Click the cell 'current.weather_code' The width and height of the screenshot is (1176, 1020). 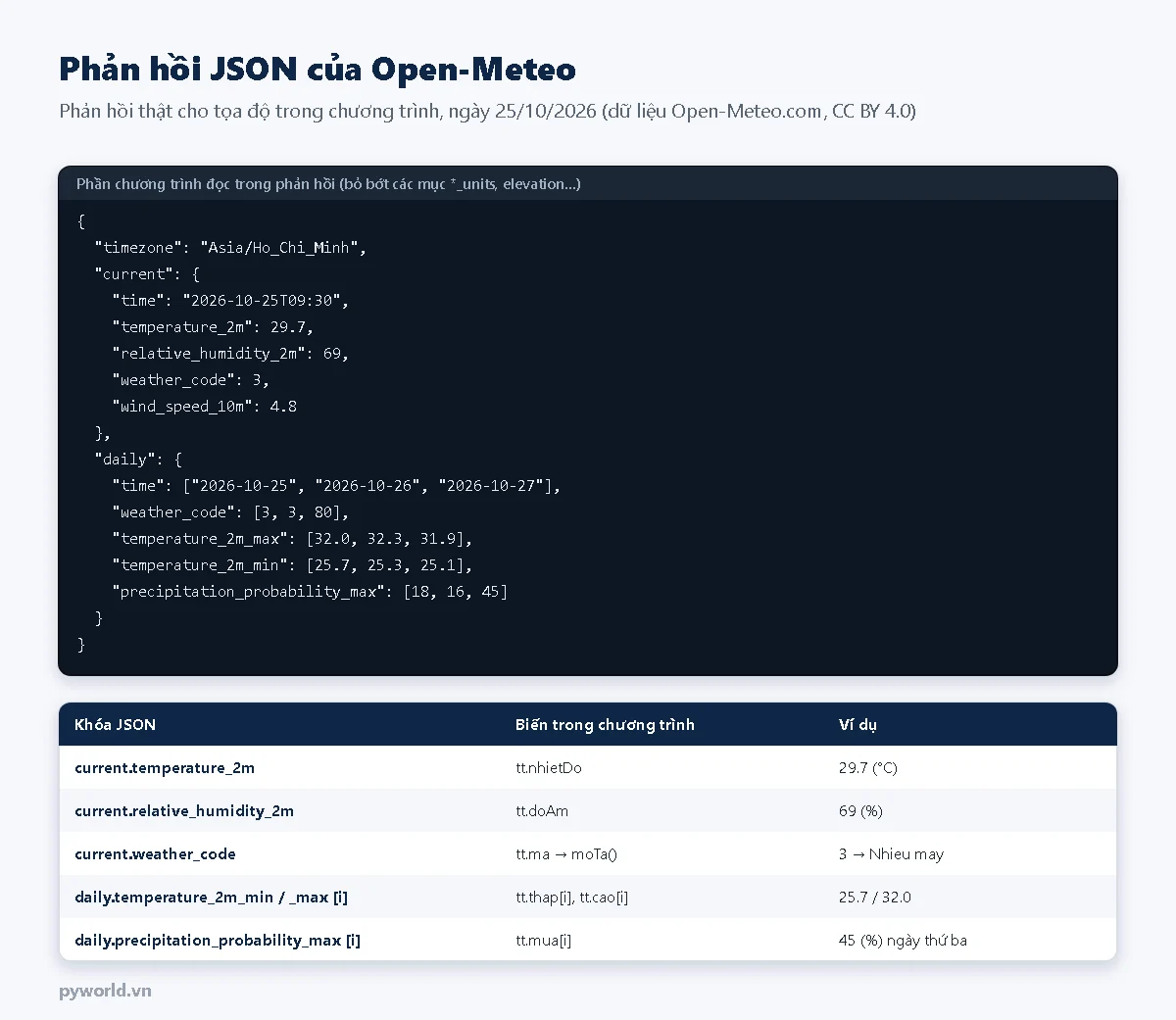[155, 854]
